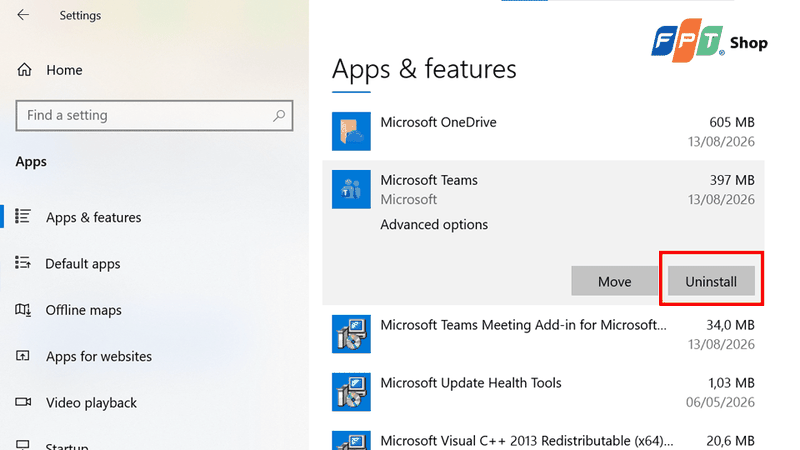Click the Apps section header in sidebar
The height and width of the screenshot is (450, 800).
pos(31,162)
